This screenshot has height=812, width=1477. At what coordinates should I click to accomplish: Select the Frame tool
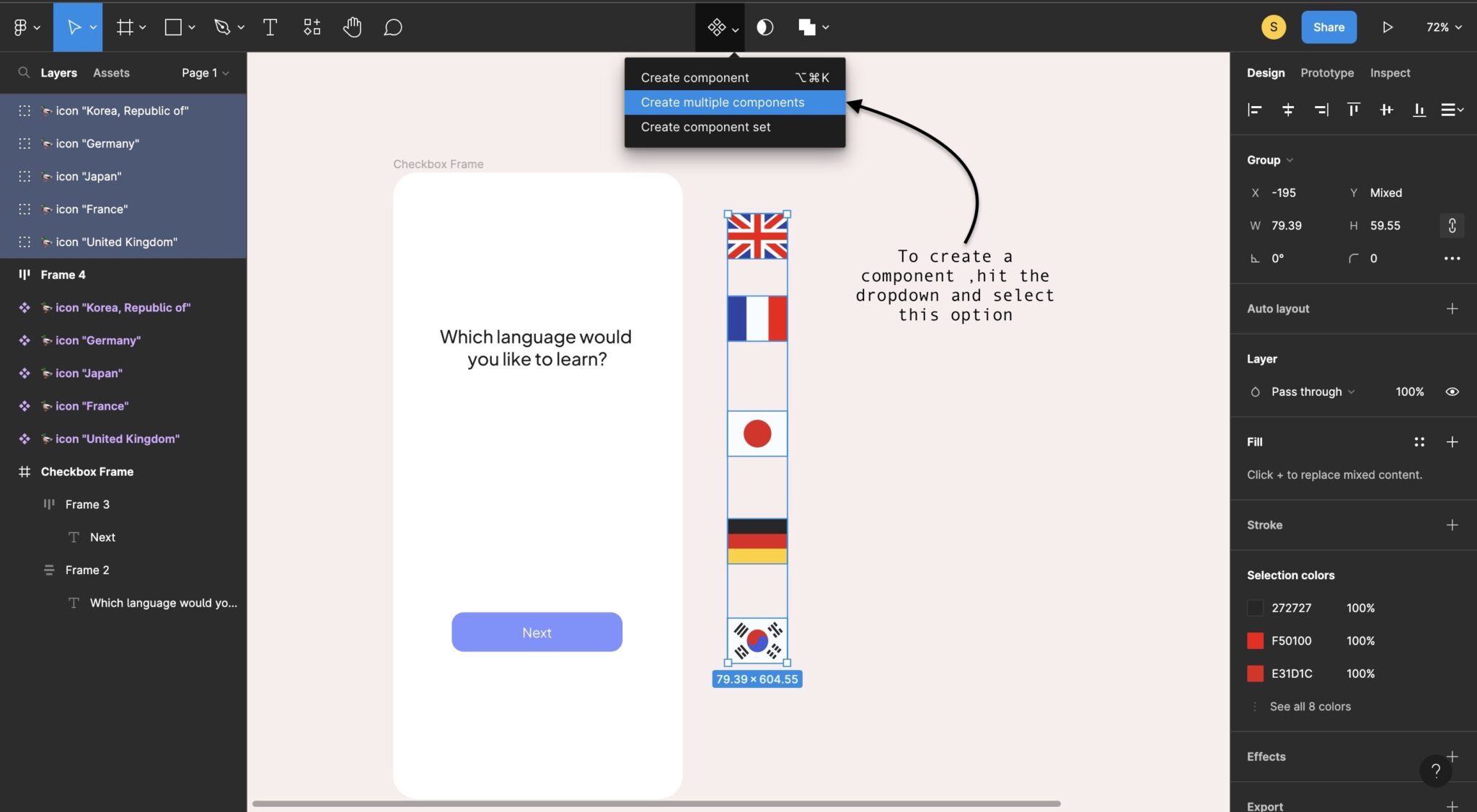125,27
